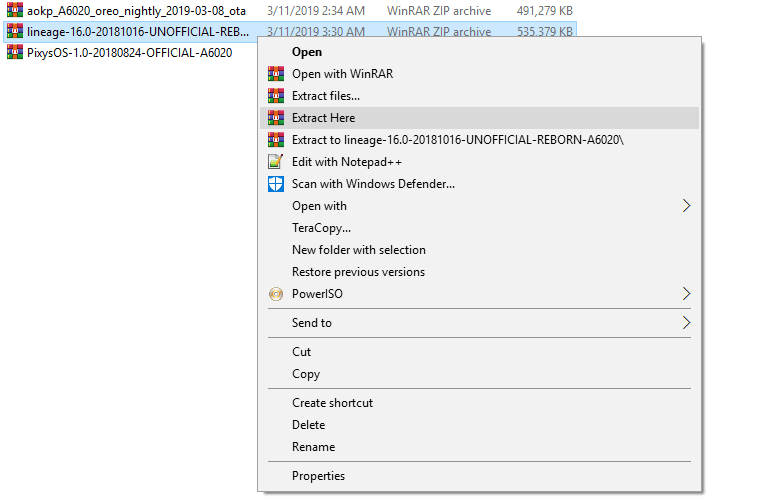Click archive icon of aokp_A6020_oreo_nightly file
This screenshot has width=761, height=500.
click(15, 10)
